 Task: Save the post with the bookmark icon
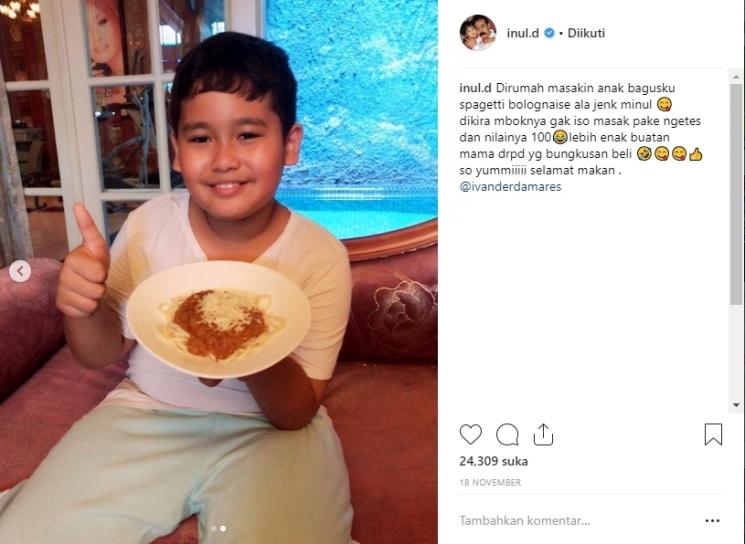point(713,434)
